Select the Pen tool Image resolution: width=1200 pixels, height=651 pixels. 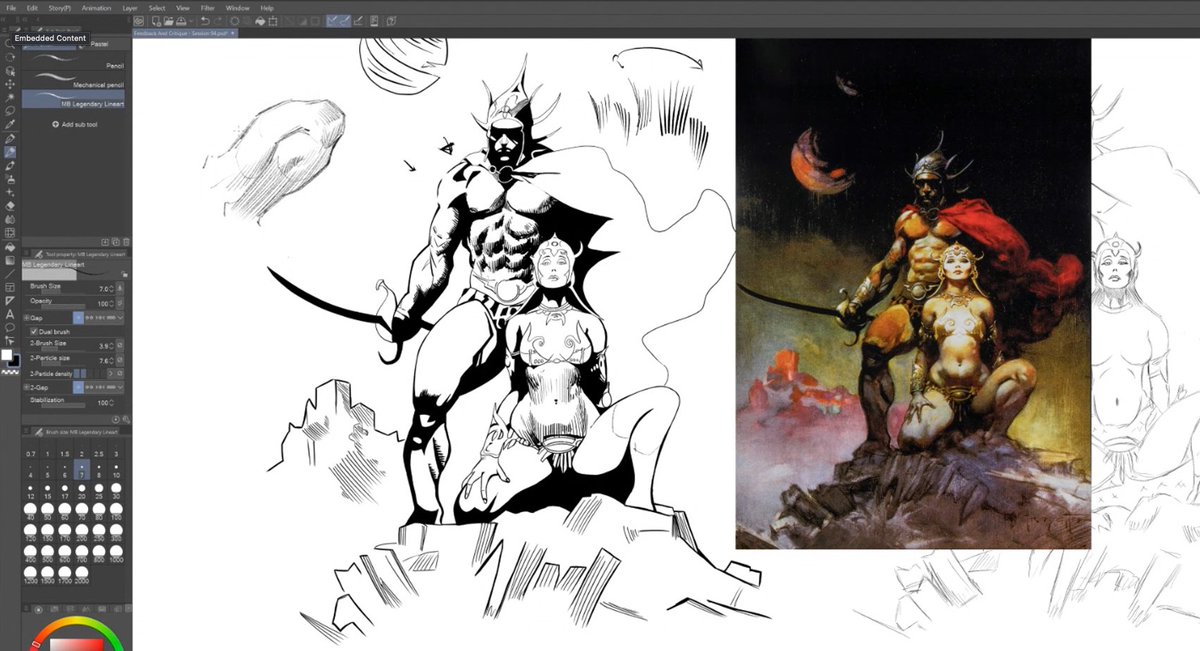[10, 138]
